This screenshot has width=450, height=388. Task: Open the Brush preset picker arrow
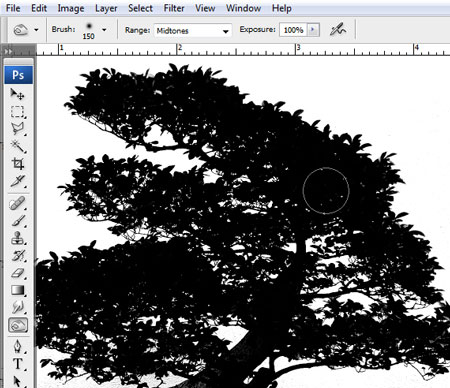[x=104, y=30]
